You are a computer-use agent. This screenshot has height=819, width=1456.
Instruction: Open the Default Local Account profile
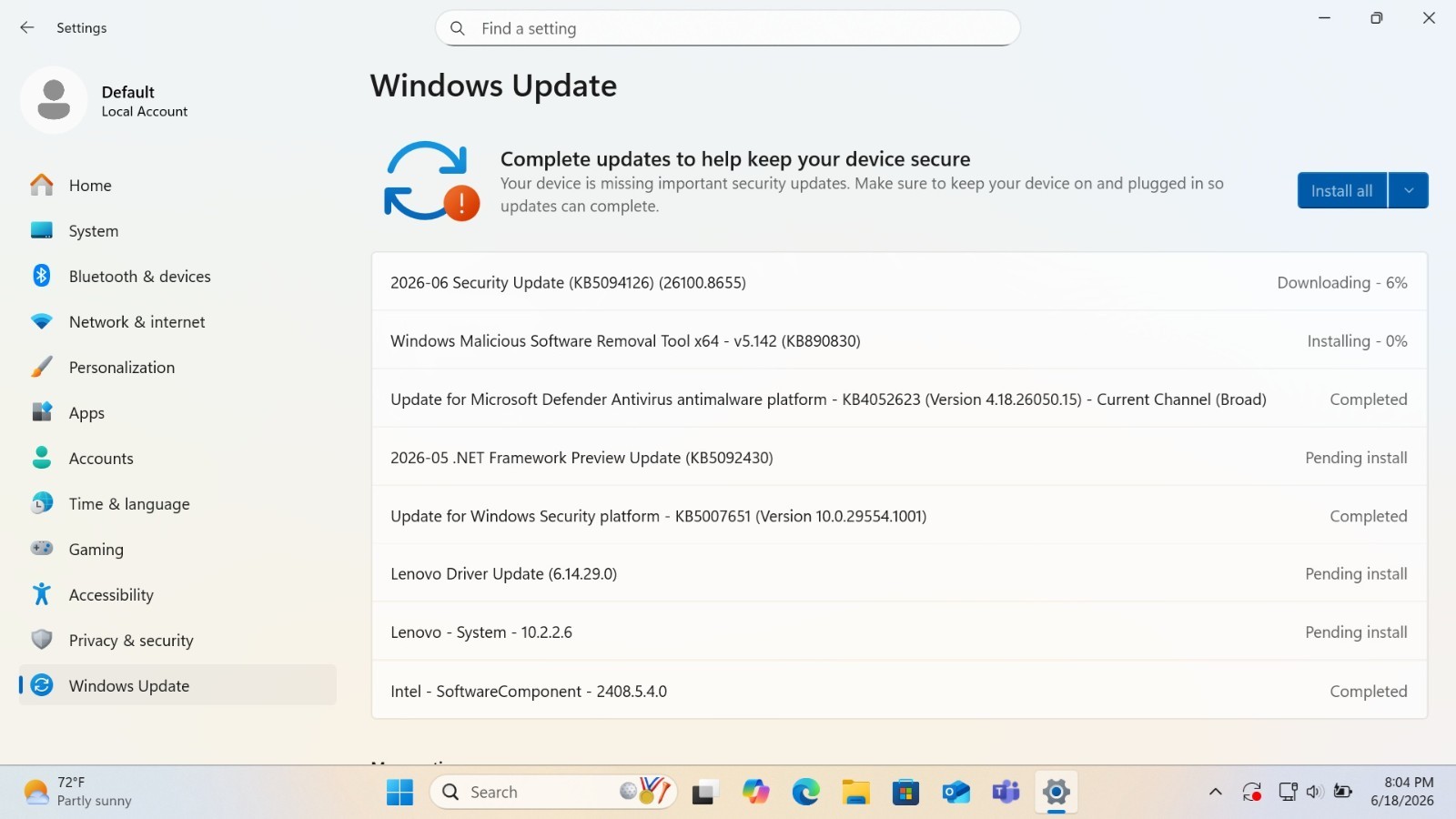click(105, 100)
